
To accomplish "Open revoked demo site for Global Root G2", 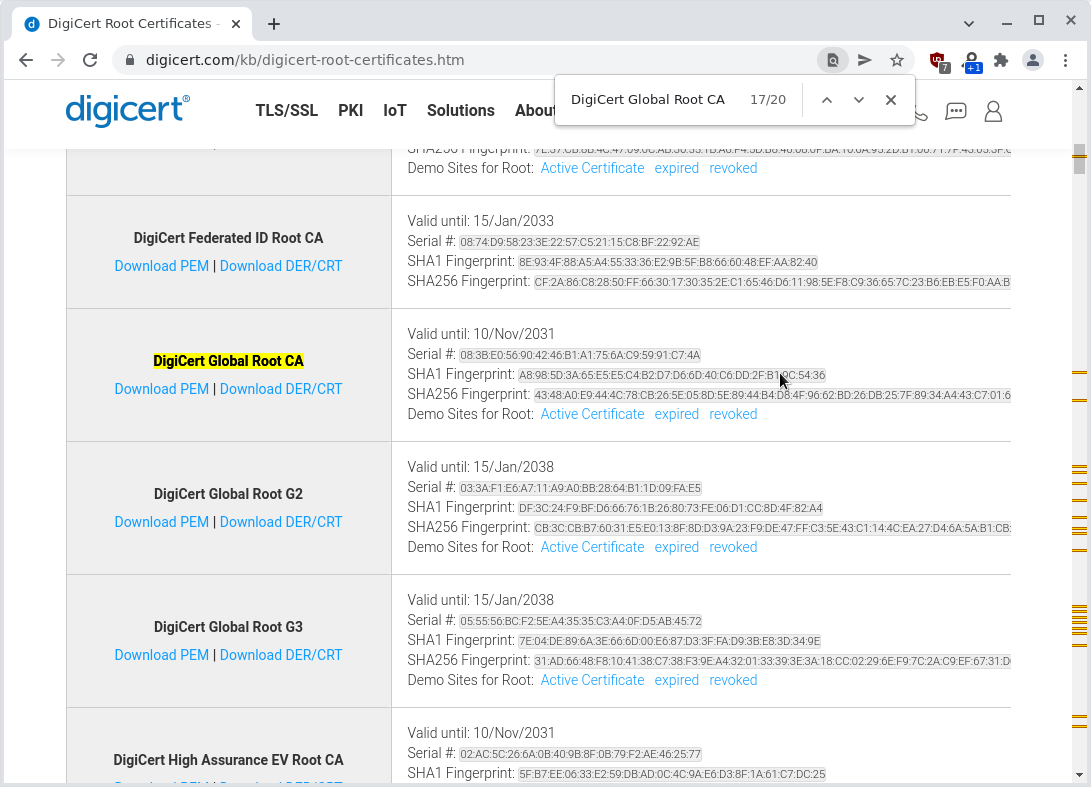I will pyautogui.click(x=733, y=547).
